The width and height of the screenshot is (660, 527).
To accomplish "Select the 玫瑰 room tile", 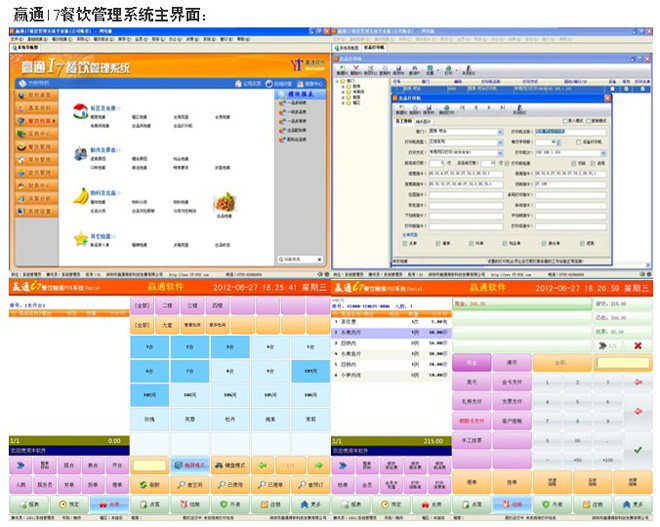I will [150, 419].
